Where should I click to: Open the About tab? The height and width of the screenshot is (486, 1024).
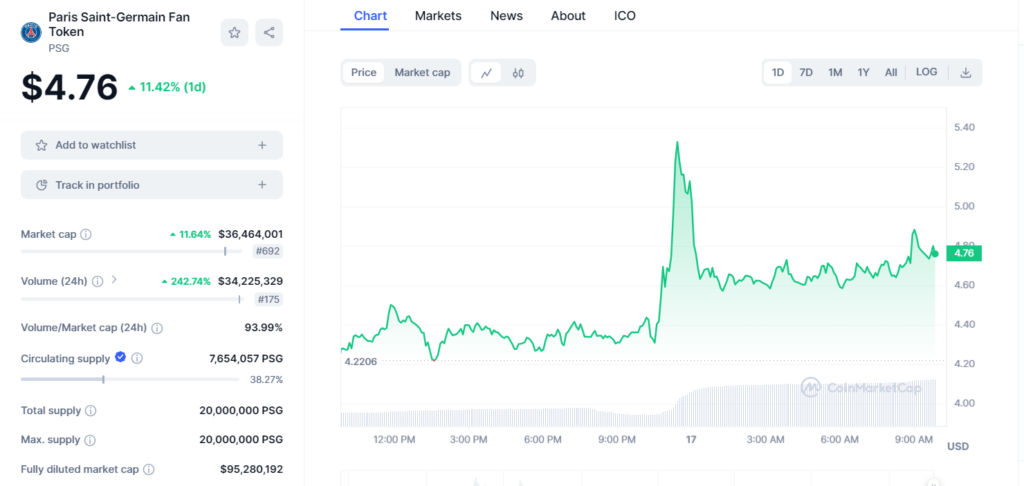(x=568, y=16)
